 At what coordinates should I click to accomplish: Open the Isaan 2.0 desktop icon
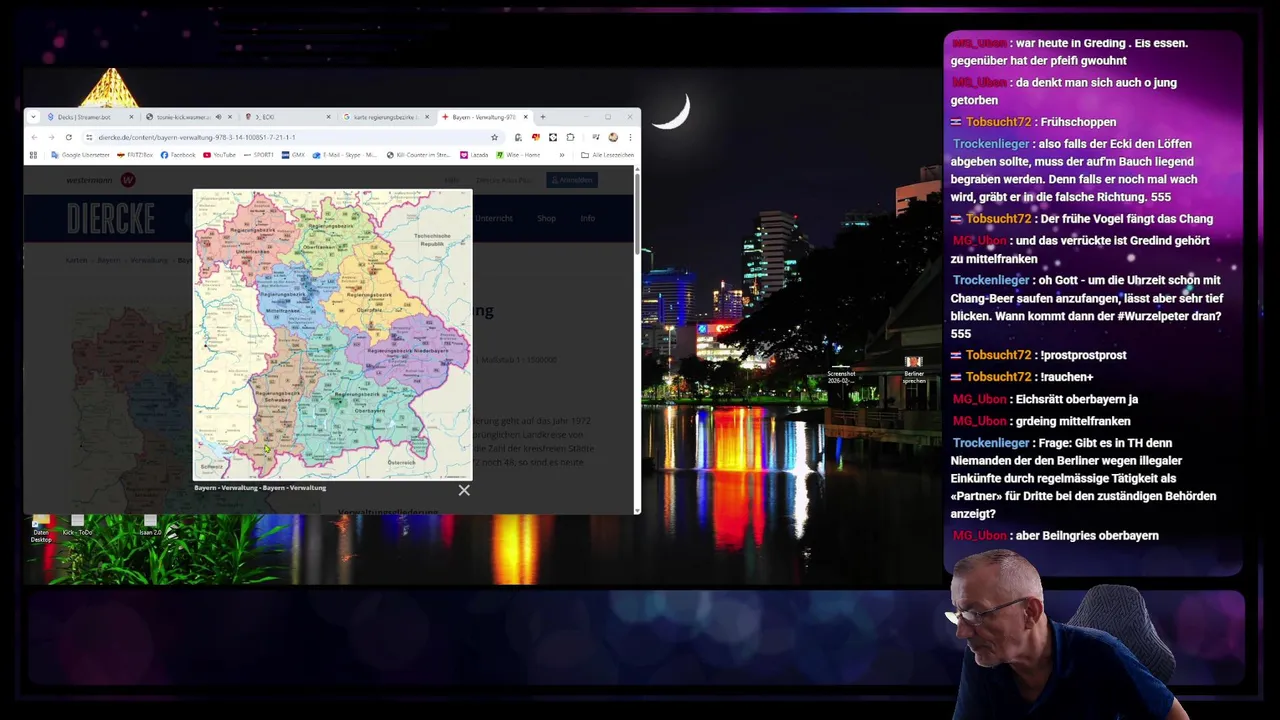(x=150, y=526)
